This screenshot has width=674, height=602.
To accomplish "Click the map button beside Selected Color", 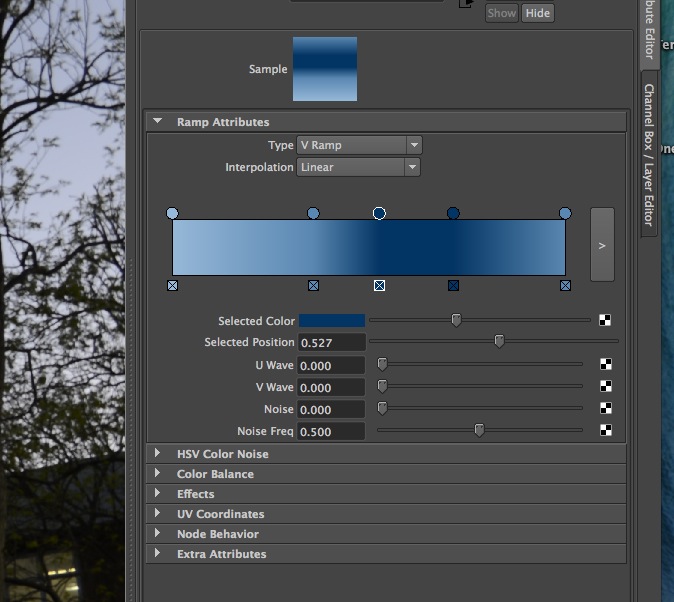I will 605,321.
